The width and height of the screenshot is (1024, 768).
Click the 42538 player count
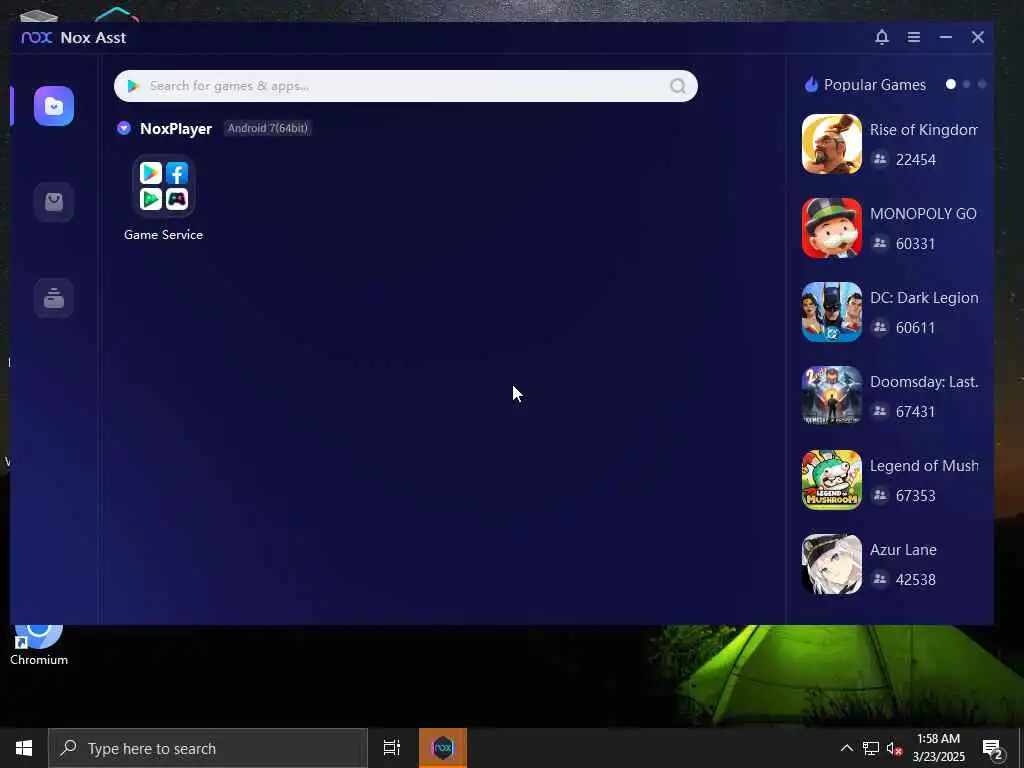[916, 579]
